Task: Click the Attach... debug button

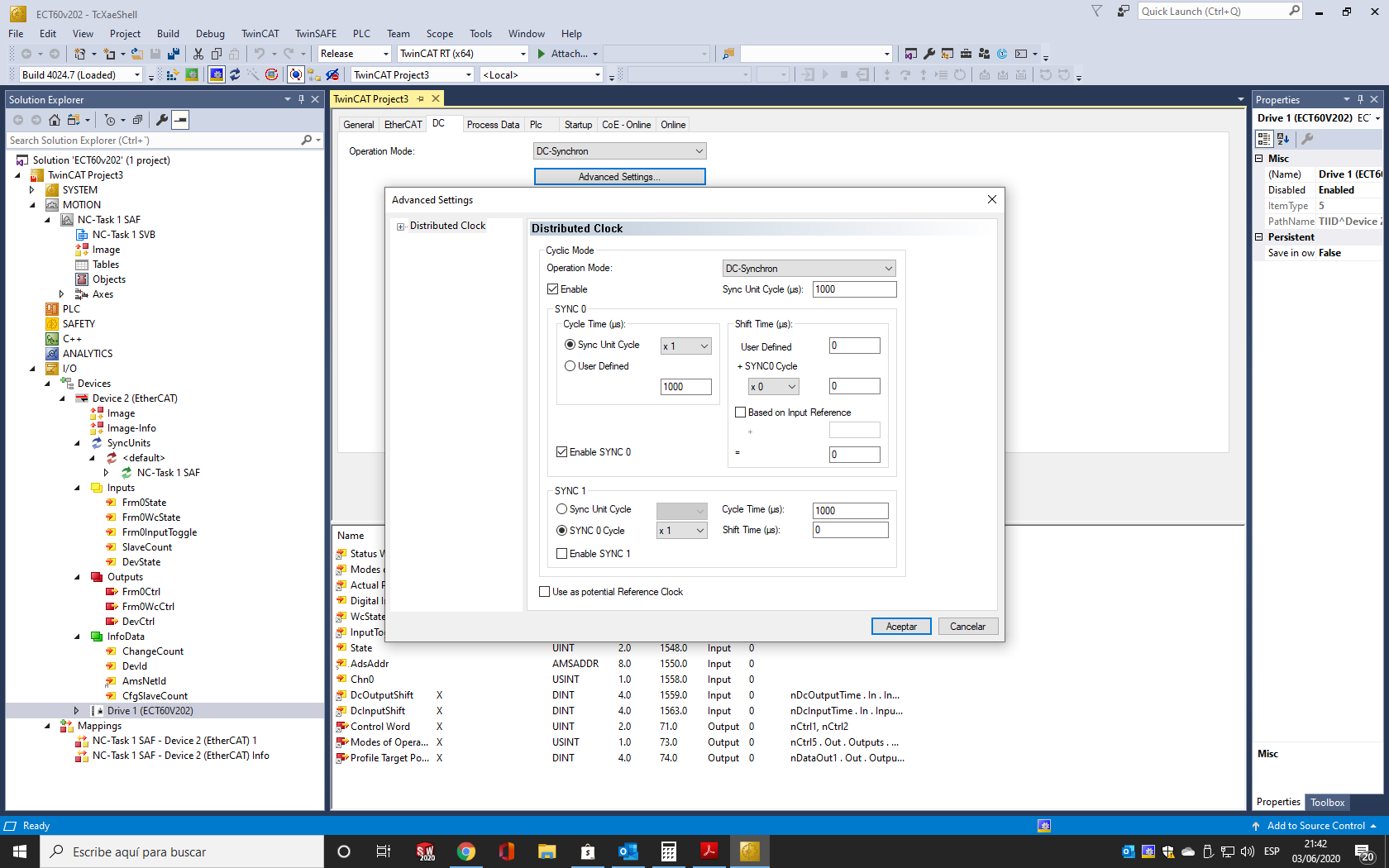Action: (567, 54)
